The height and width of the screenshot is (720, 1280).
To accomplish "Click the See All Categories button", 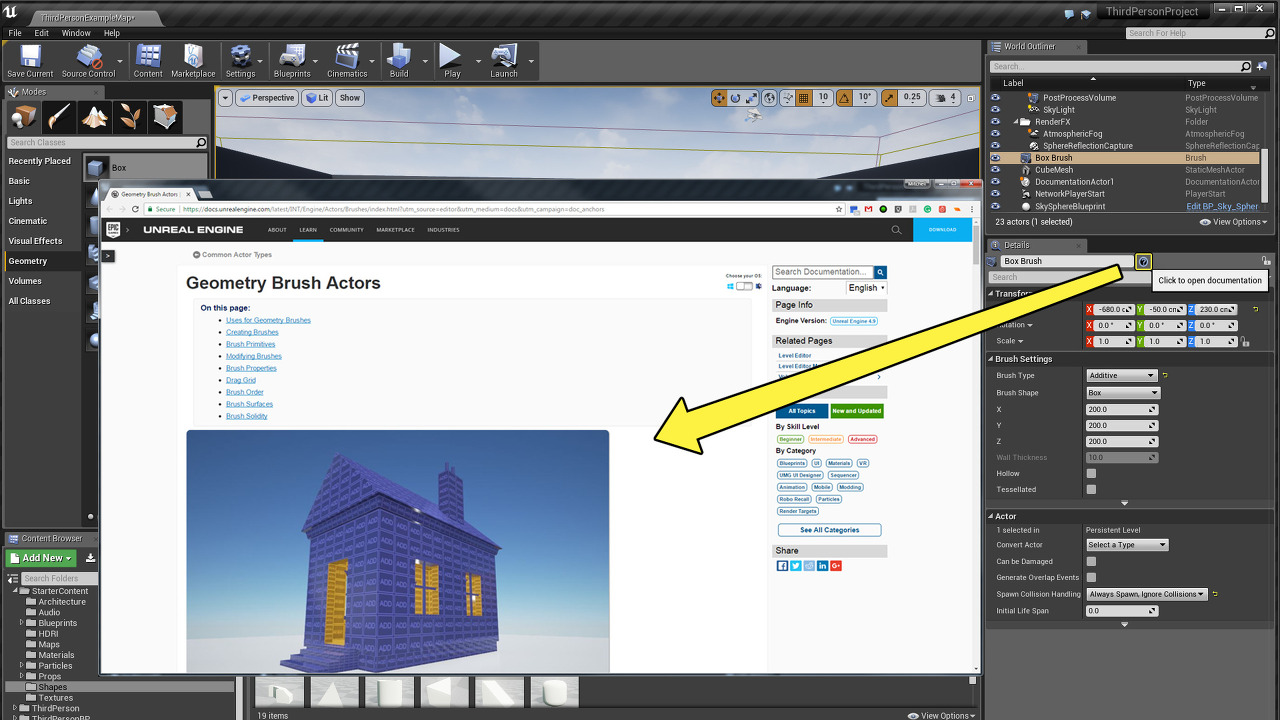I will (829, 530).
